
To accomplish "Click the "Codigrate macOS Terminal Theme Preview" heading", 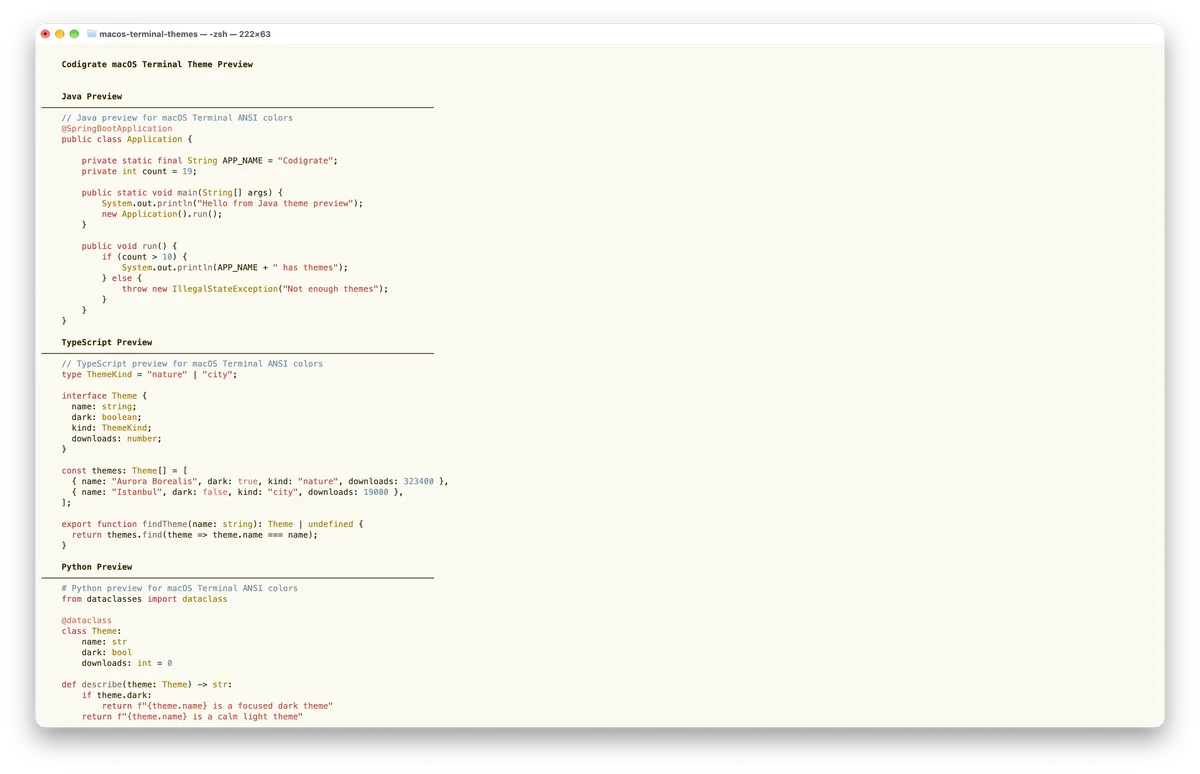I will [x=157, y=64].
